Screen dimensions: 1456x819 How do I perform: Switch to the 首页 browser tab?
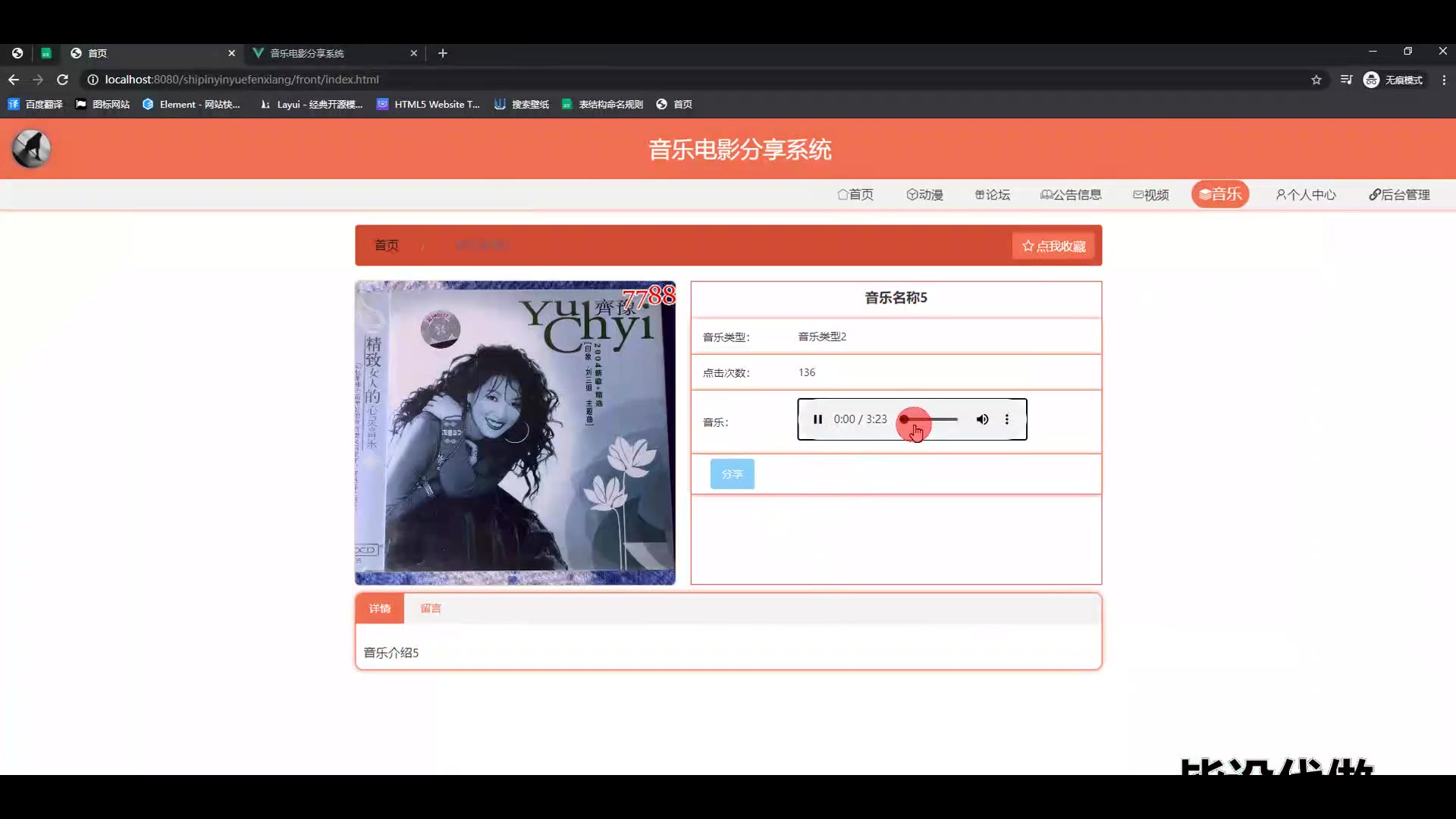click(x=152, y=53)
